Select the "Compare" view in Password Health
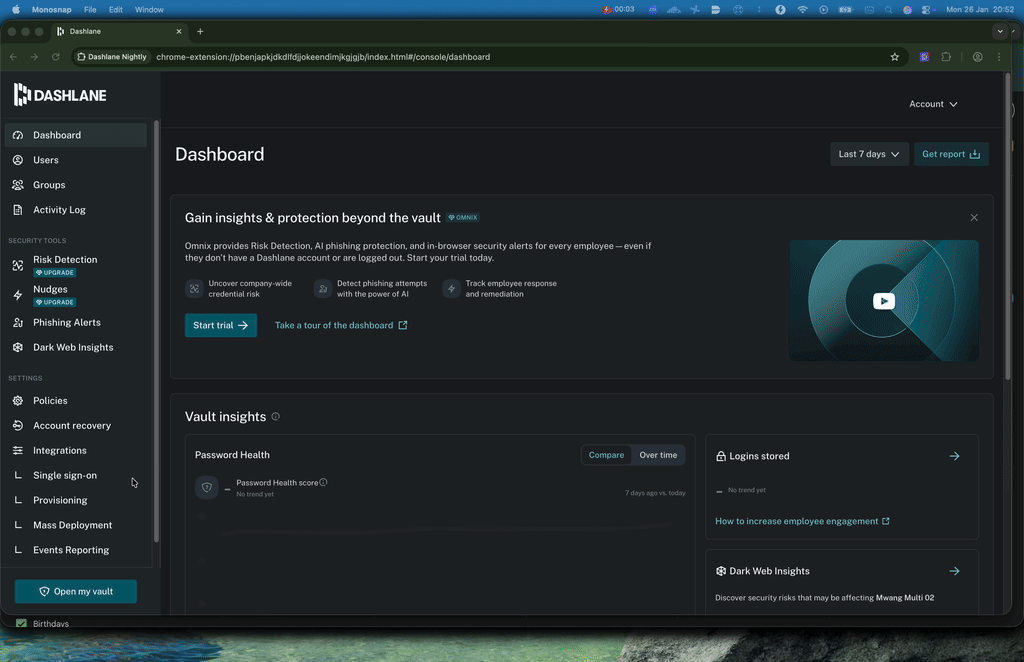The image size is (1024, 662). tap(606, 455)
